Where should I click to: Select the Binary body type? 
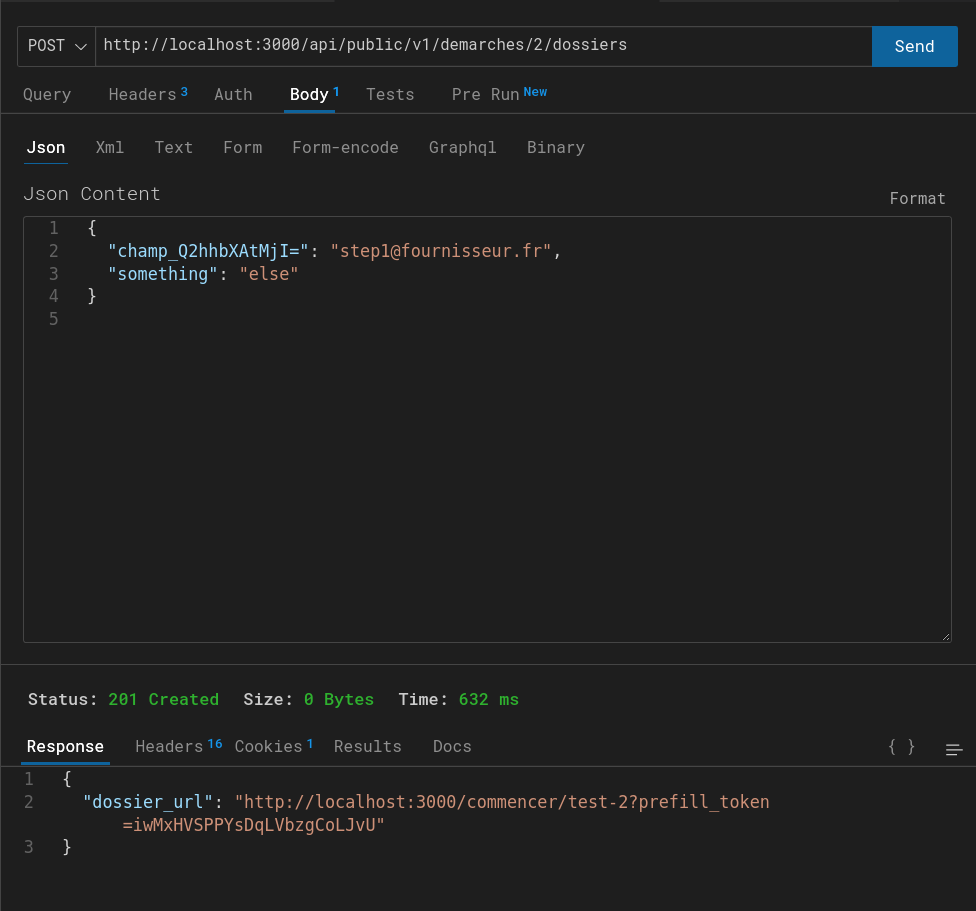pyautogui.click(x=556, y=147)
